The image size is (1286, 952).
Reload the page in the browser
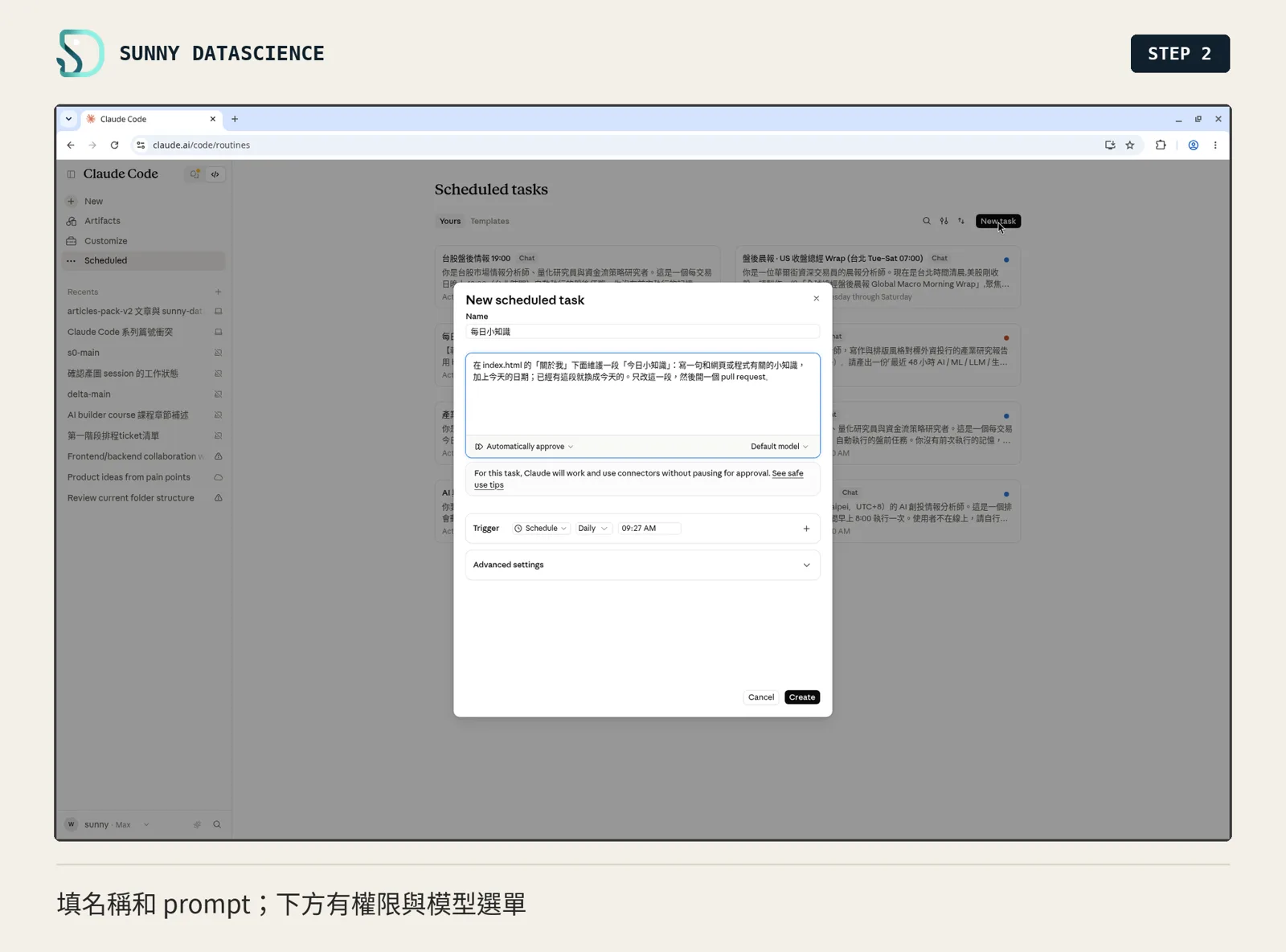(x=114, y=145)
